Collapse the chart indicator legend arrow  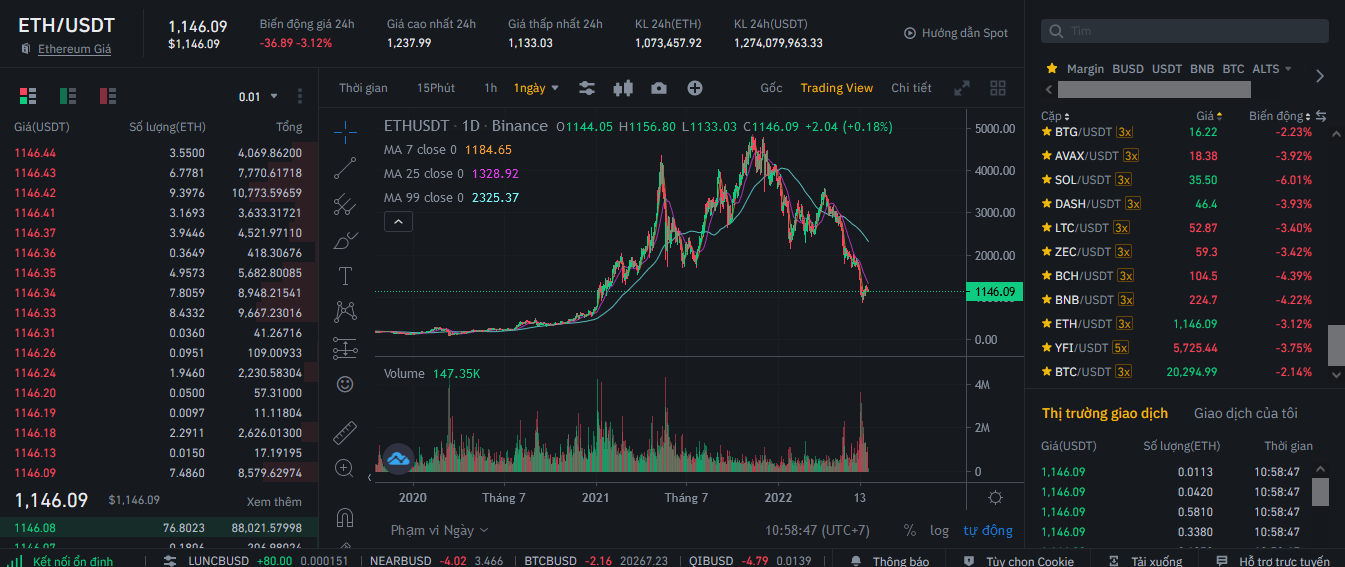(398, 221)
